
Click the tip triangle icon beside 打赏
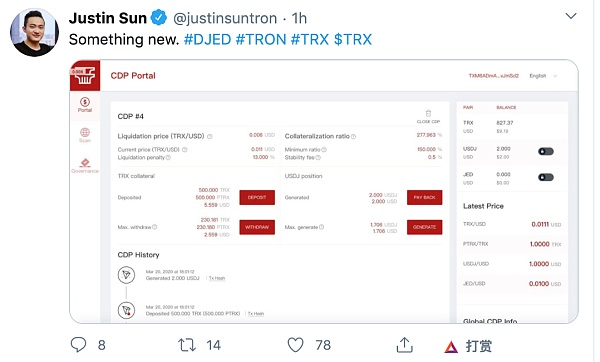[451, 347]
